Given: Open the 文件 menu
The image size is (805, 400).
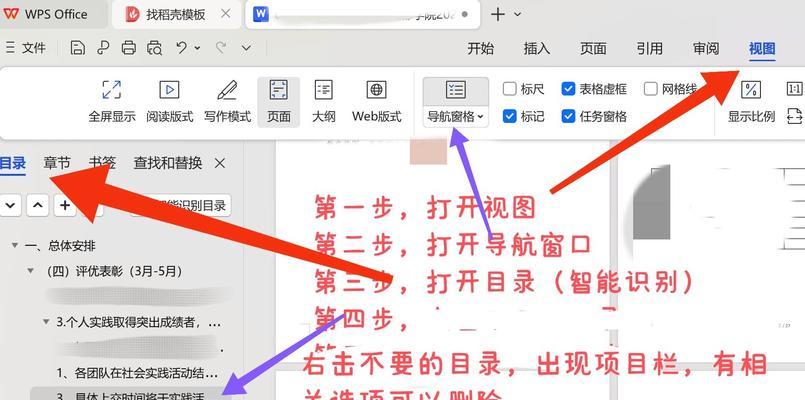Looking at the screenshot, I should [26, 48].
